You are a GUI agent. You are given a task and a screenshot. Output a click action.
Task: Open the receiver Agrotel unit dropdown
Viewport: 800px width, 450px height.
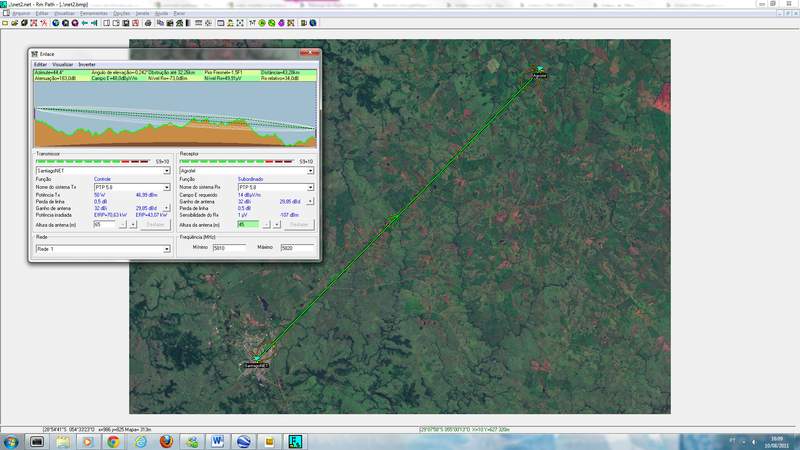[x=310, y=171]
